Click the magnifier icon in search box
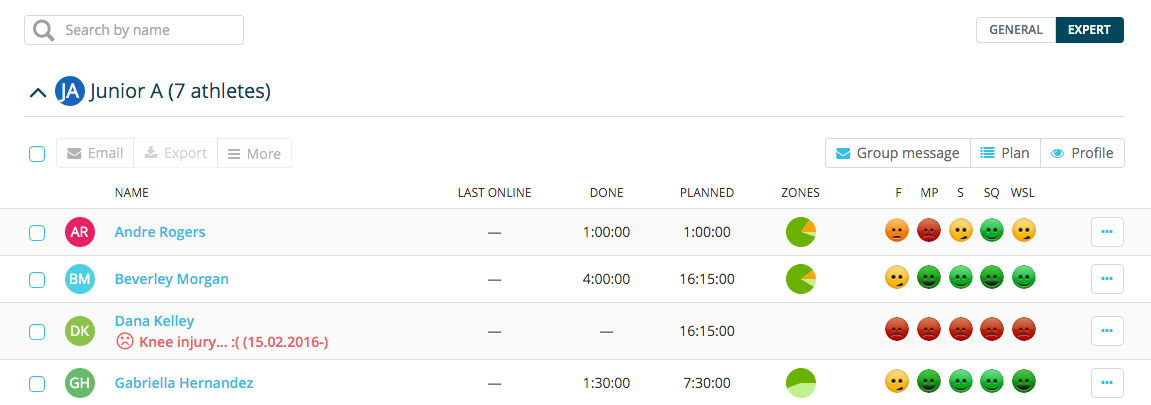 click(44, 31)
